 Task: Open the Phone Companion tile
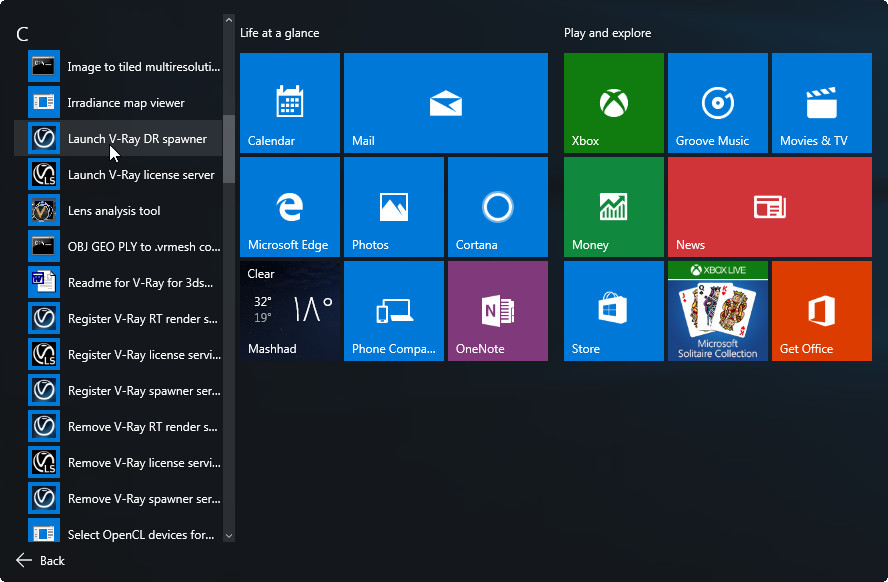point(394,311)
